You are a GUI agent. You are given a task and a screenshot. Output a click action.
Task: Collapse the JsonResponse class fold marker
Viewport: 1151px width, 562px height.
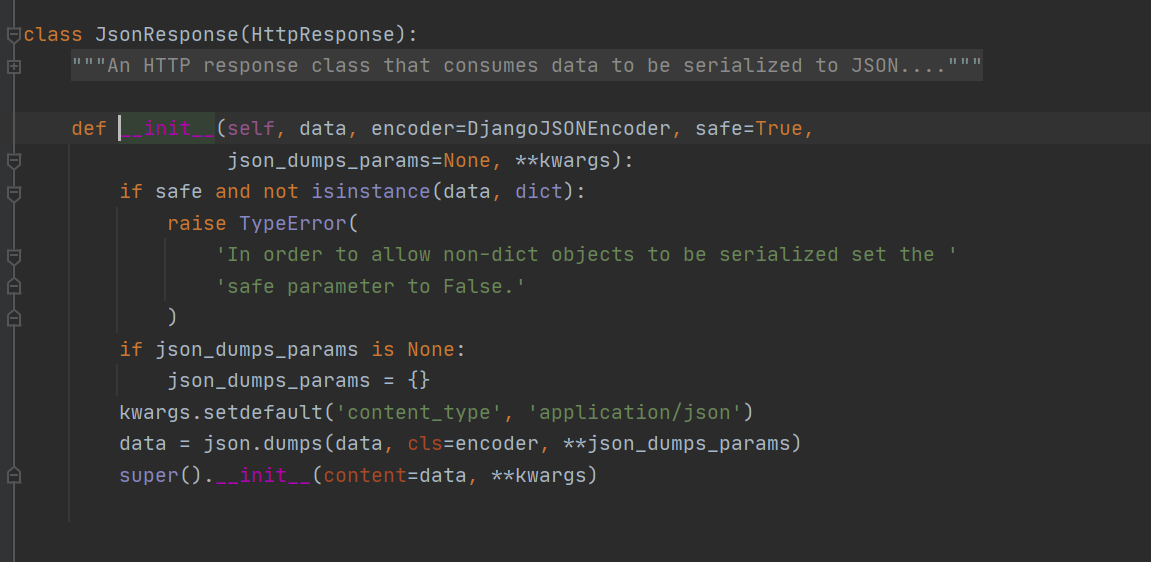pyautogui.click(x=13, y=34)
